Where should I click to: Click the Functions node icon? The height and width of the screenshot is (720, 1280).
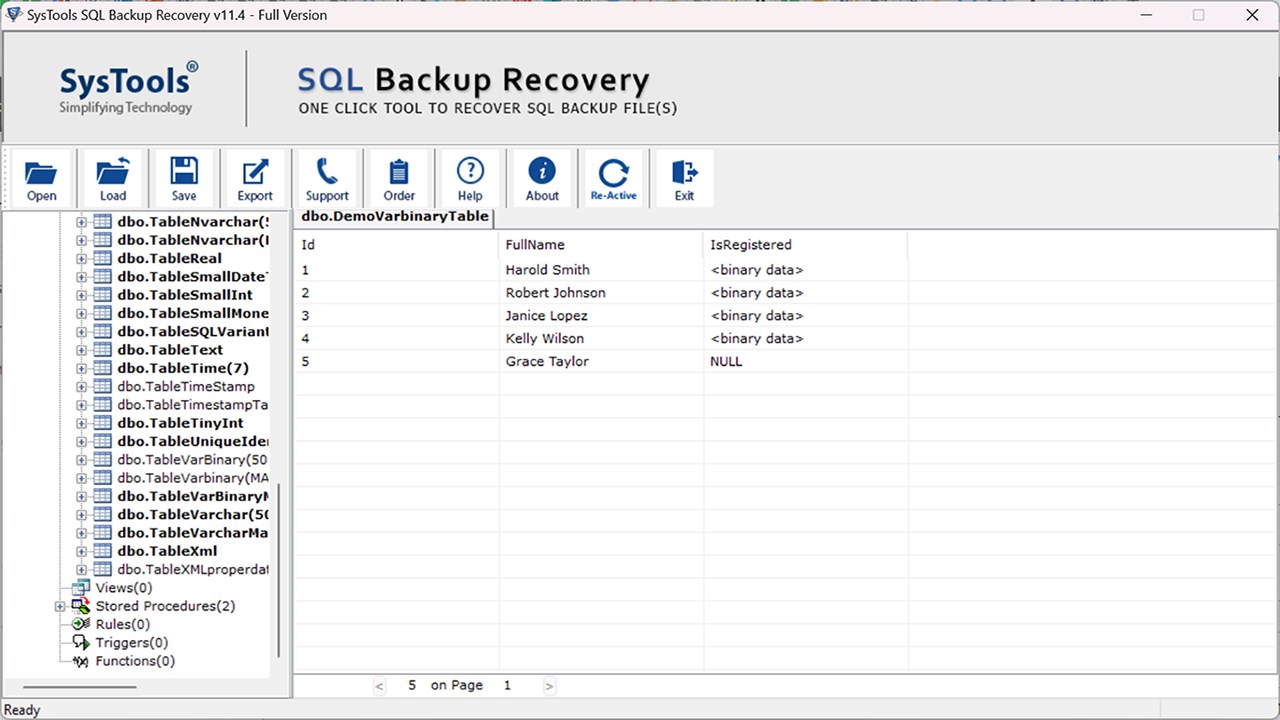pyautogui.click(x=81, y=661)
